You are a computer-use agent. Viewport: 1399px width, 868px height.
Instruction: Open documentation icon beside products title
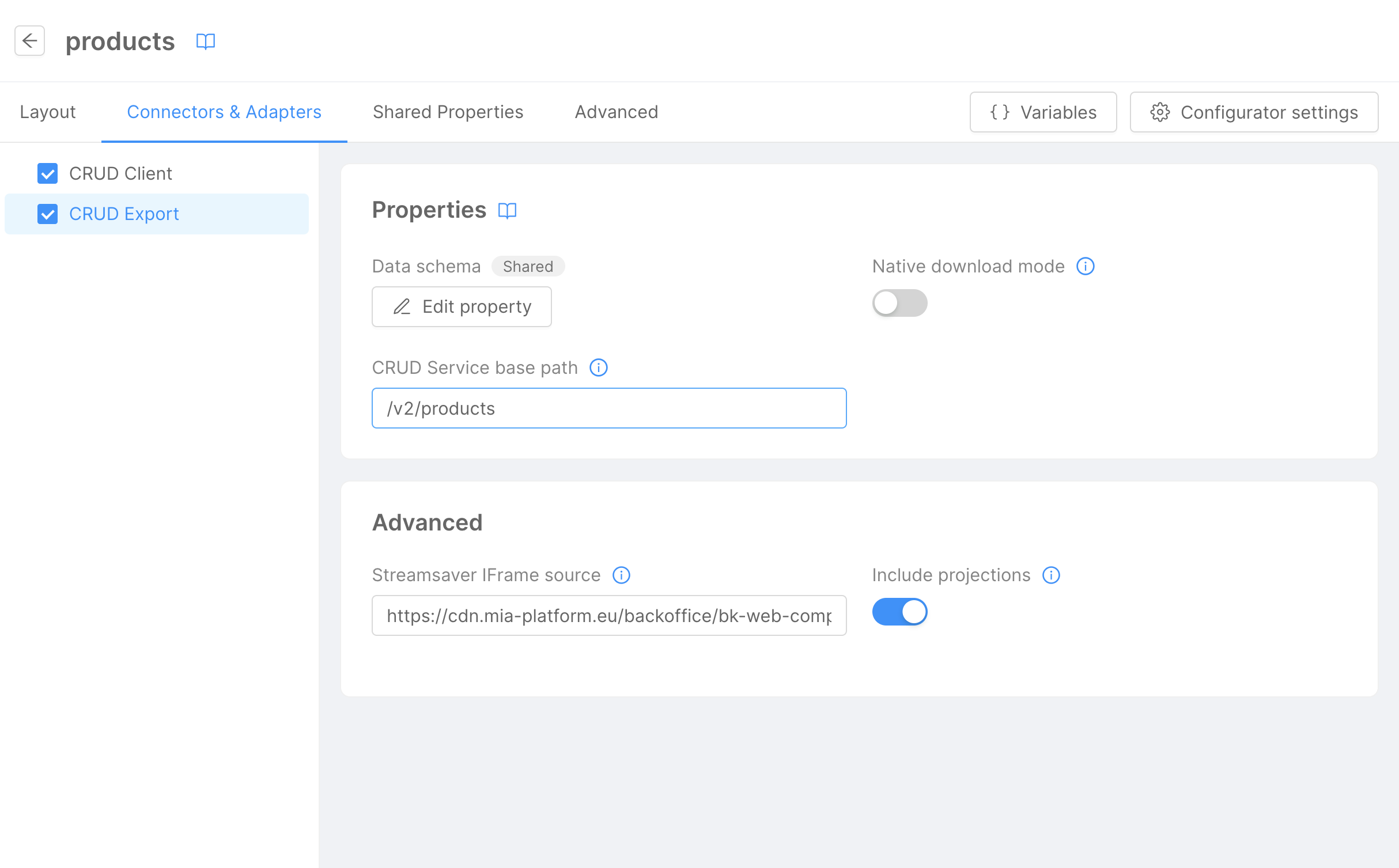click(x=206, y=41)
